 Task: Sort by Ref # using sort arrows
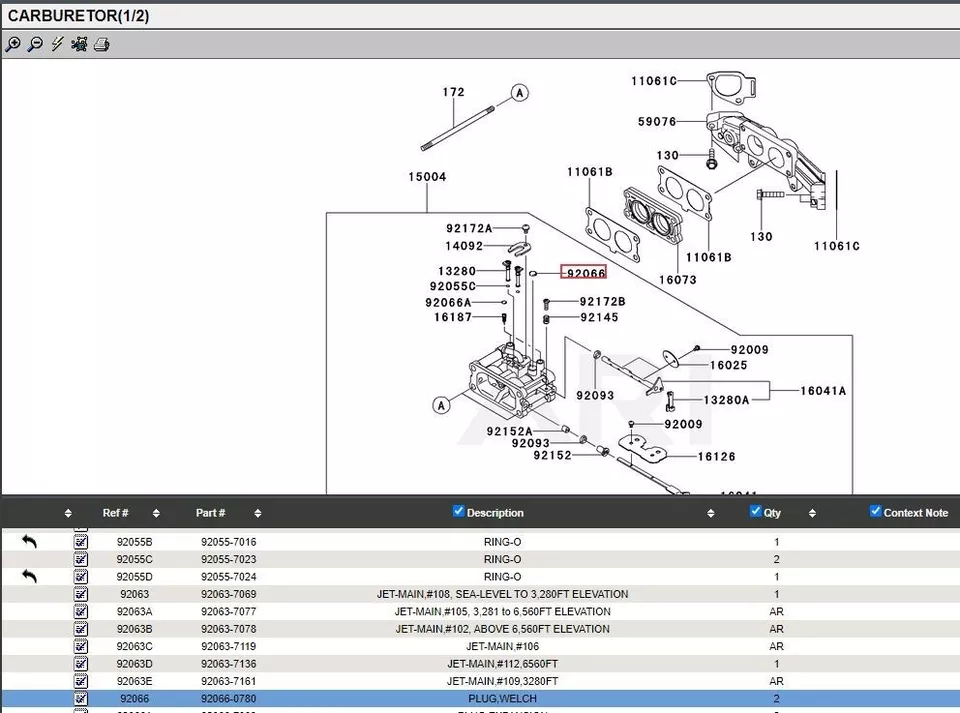[156, 513]
